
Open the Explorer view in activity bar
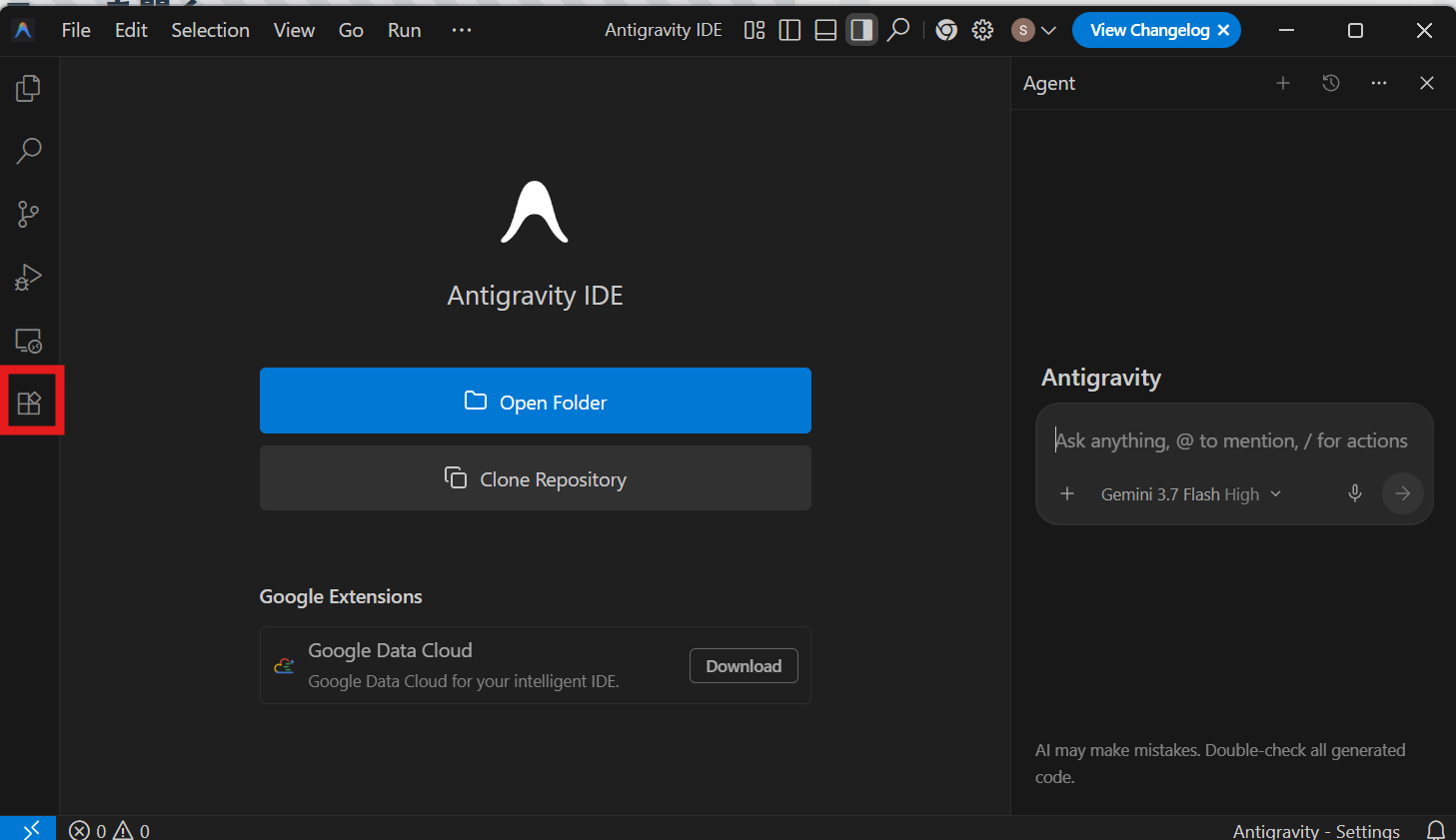point(29,89)
